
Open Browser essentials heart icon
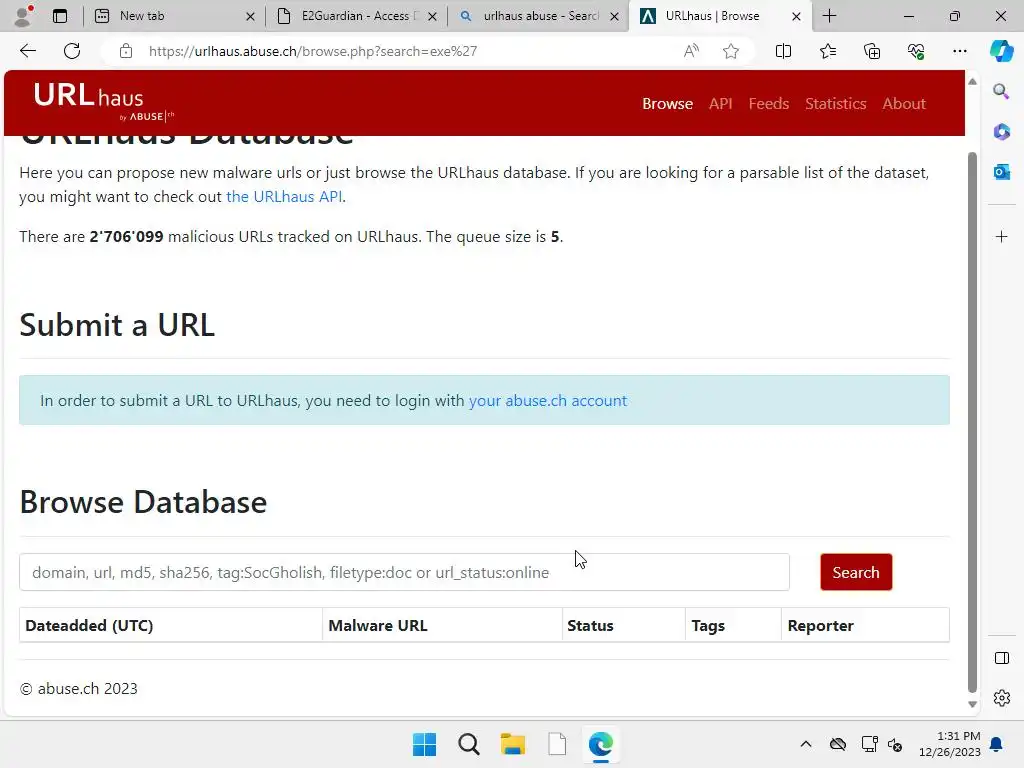(916, 51)
